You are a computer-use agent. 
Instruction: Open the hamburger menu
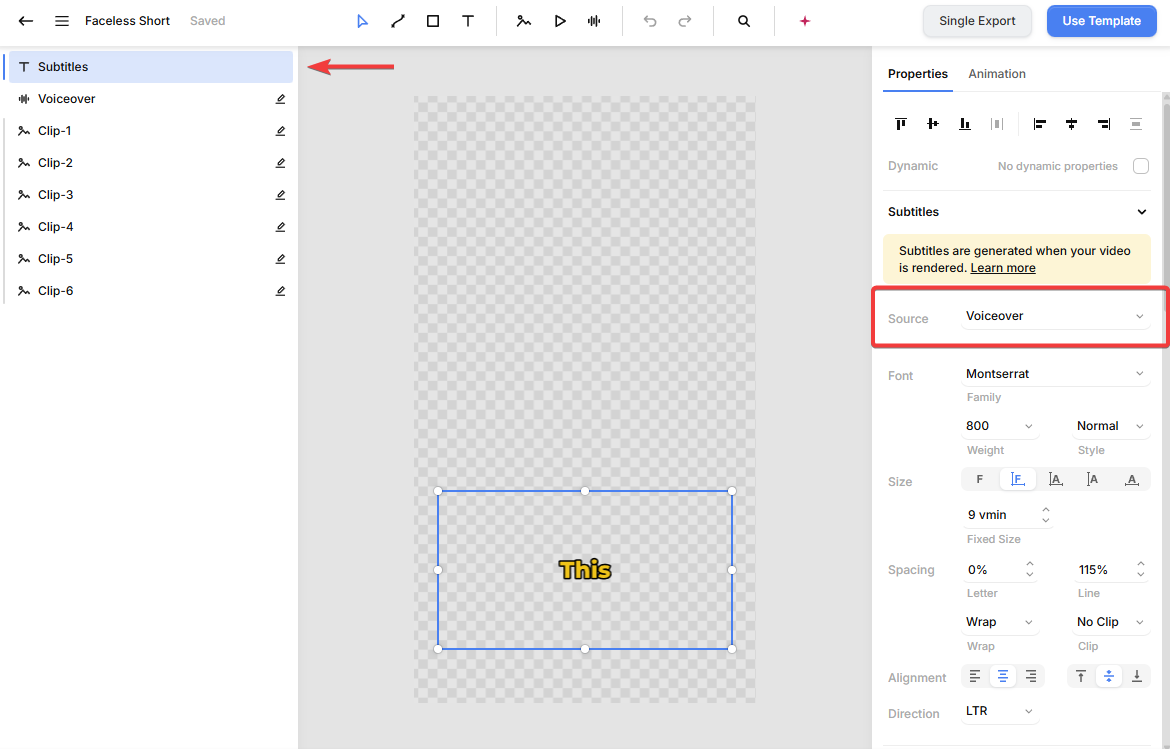point(62,21)
